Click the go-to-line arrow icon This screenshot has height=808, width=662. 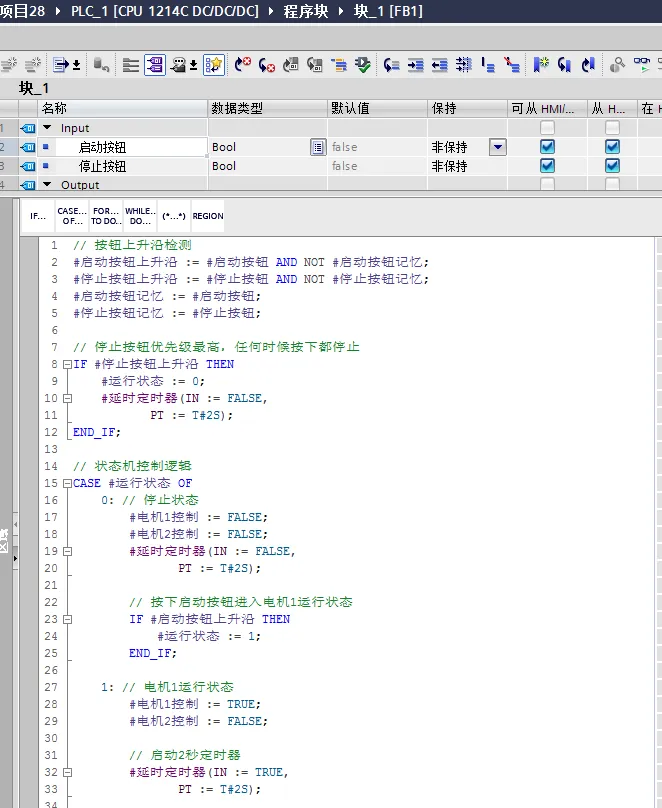click(x=392, y=65)
